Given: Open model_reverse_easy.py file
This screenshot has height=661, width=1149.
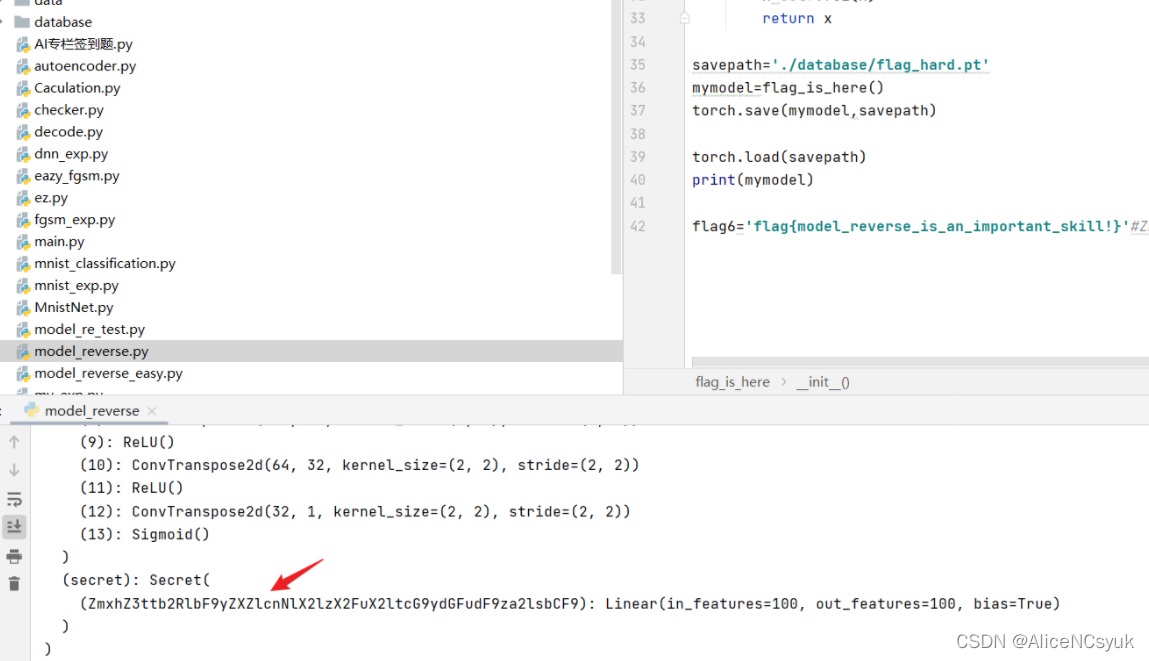Looking at the screenshot, I should pos(108,374).
